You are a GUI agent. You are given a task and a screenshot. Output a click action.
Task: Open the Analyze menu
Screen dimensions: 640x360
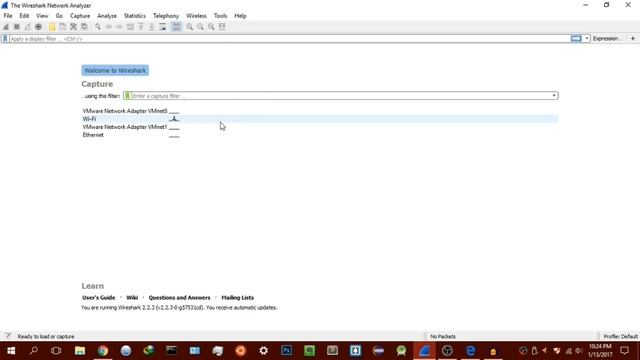107,16
